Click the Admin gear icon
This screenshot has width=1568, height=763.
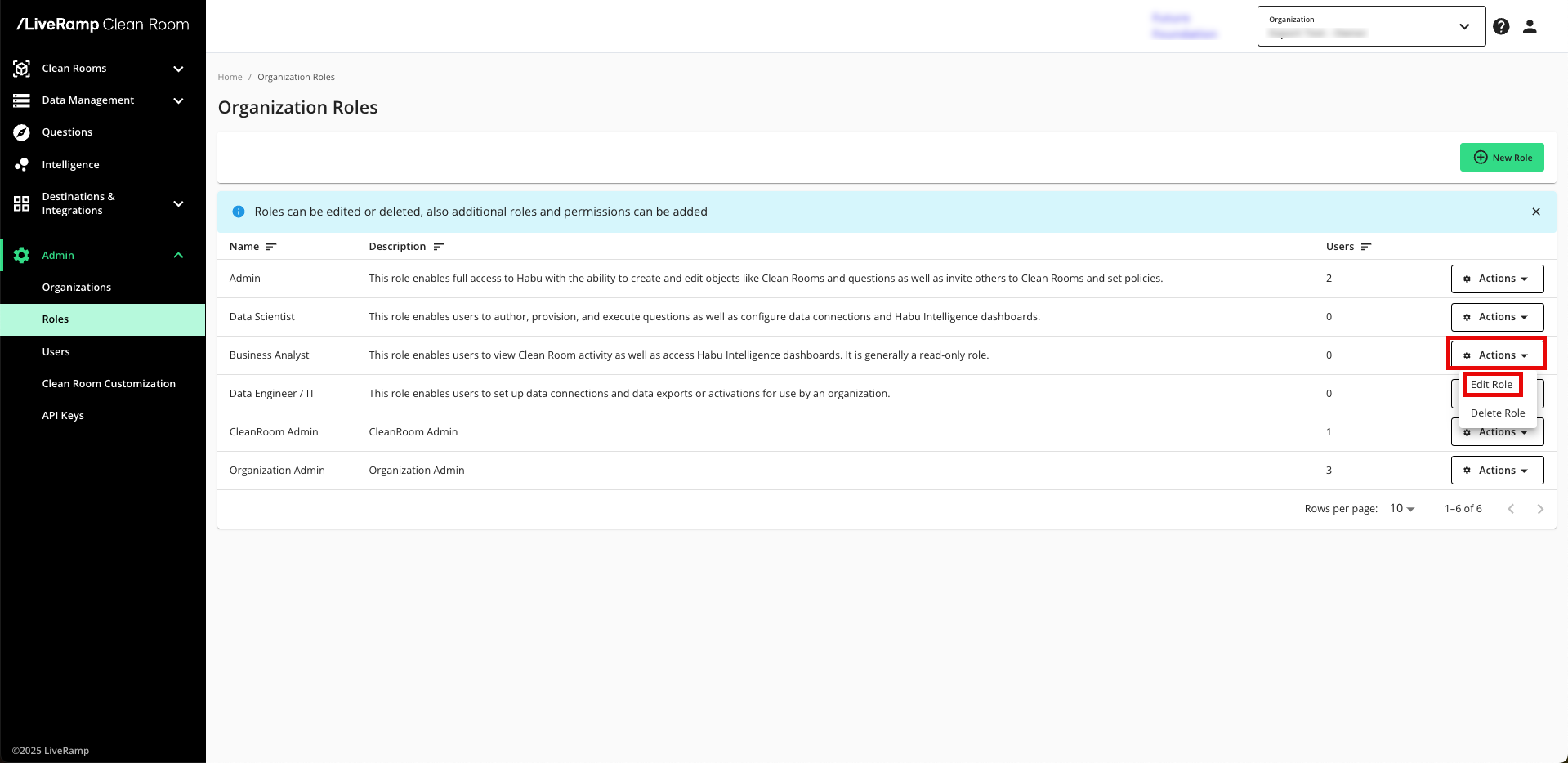point(22,255)
